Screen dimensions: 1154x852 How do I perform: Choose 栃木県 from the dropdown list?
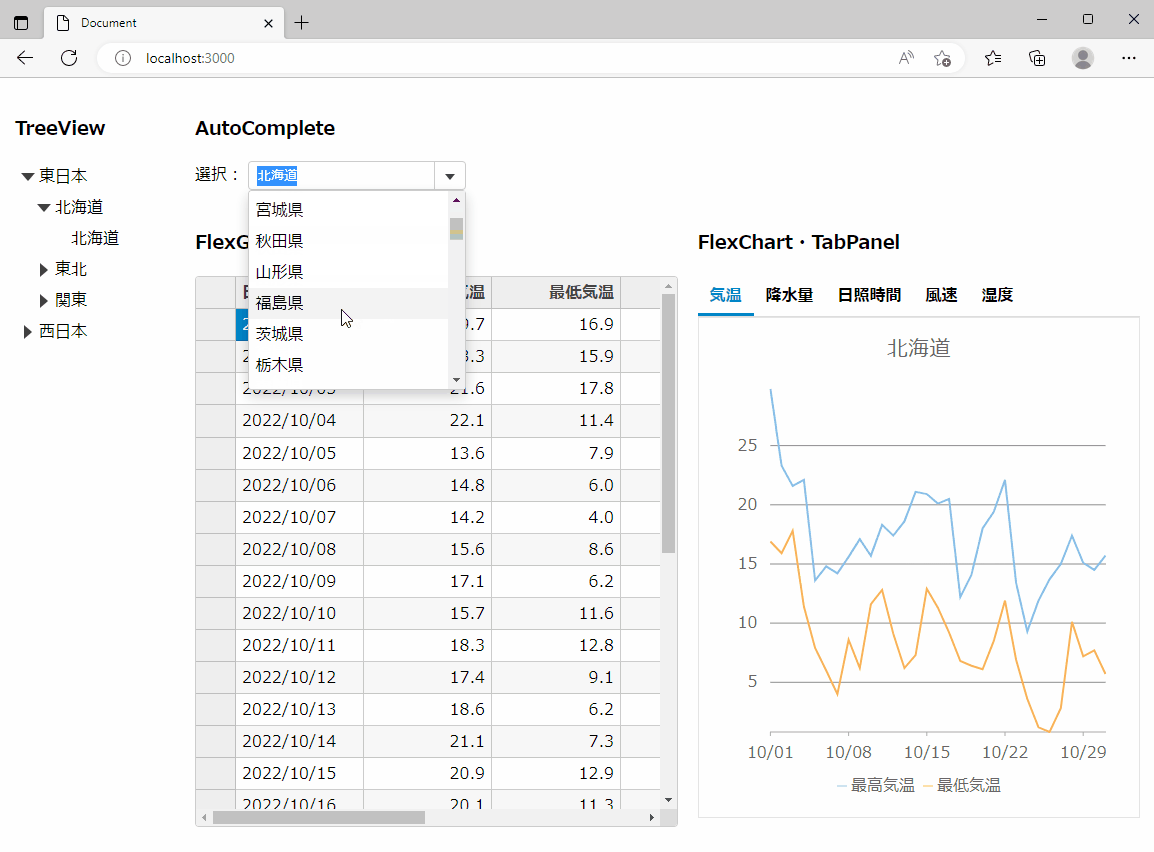pyautogui.click(x=349, y=364)
